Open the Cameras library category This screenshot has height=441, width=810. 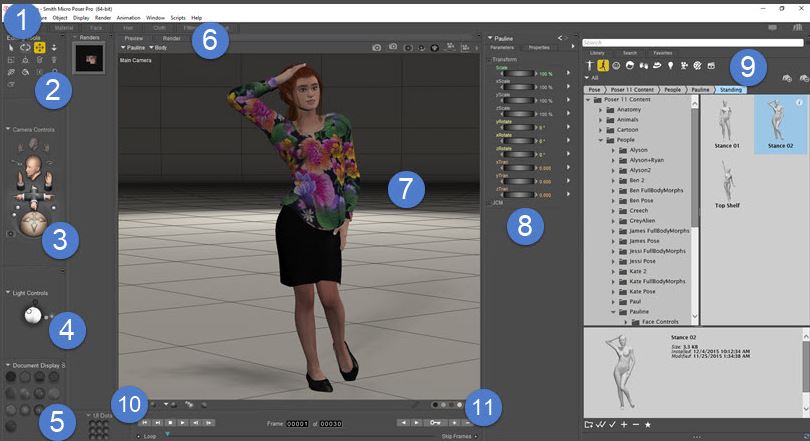click(x=684, y=66)
